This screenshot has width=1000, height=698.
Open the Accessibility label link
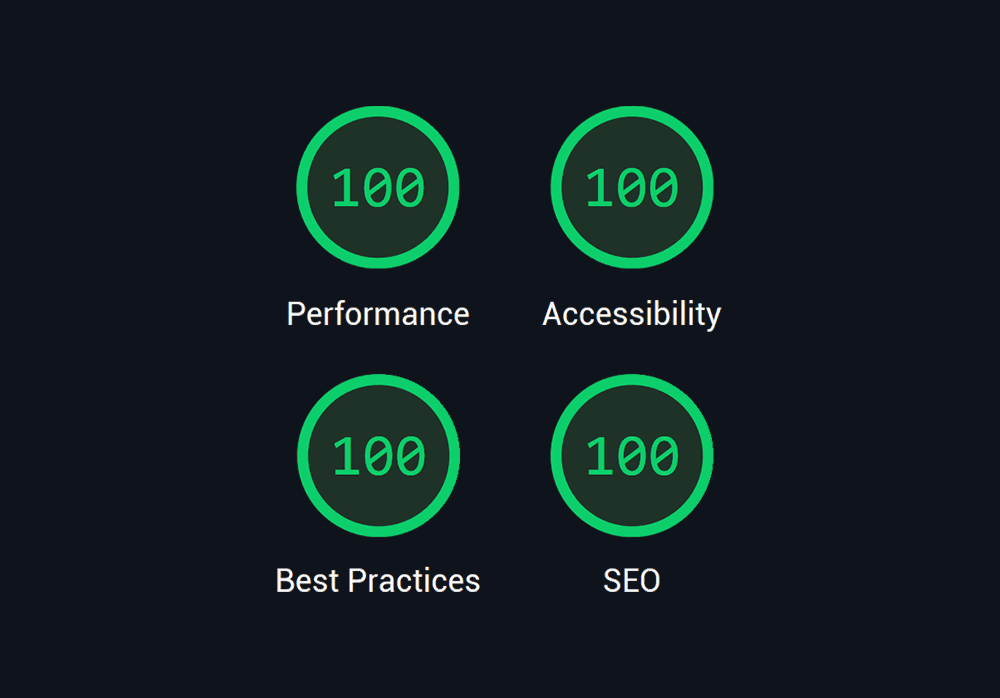tap(631, 315)
